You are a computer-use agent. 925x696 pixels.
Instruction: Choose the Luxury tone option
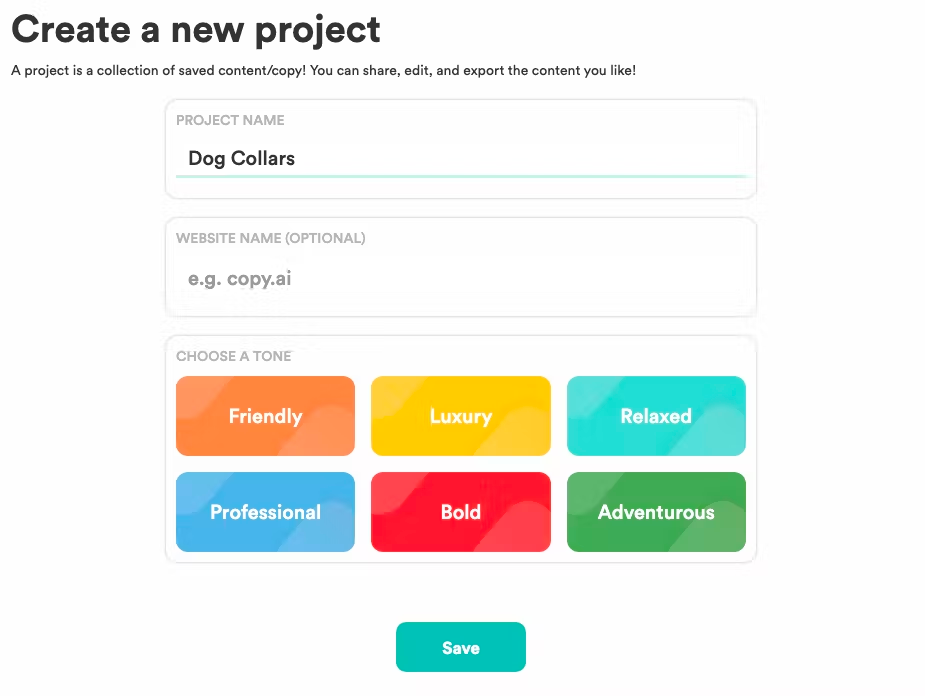click(x=460, y=416)
